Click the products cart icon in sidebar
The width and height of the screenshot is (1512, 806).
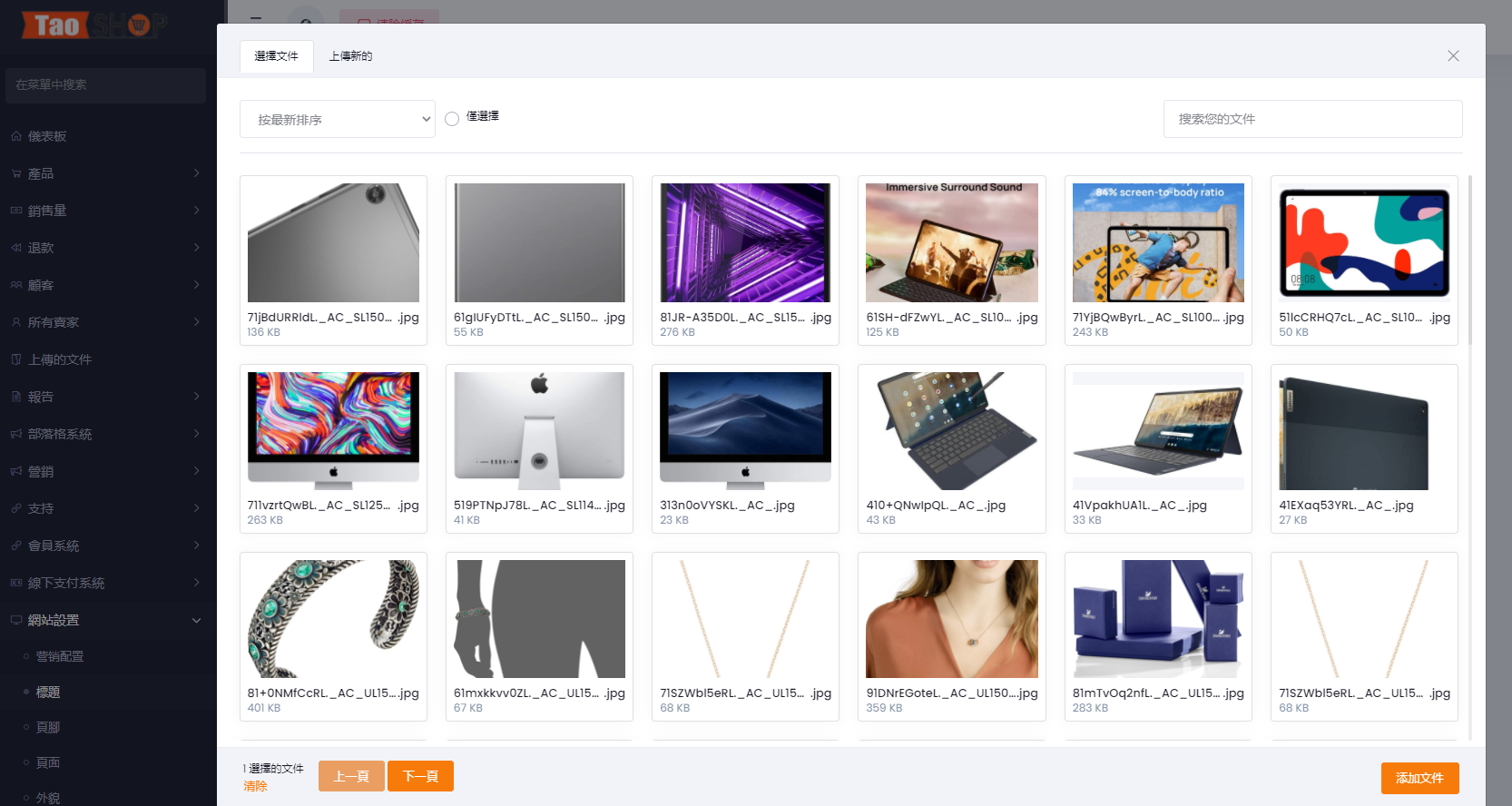tap(16, 173)
